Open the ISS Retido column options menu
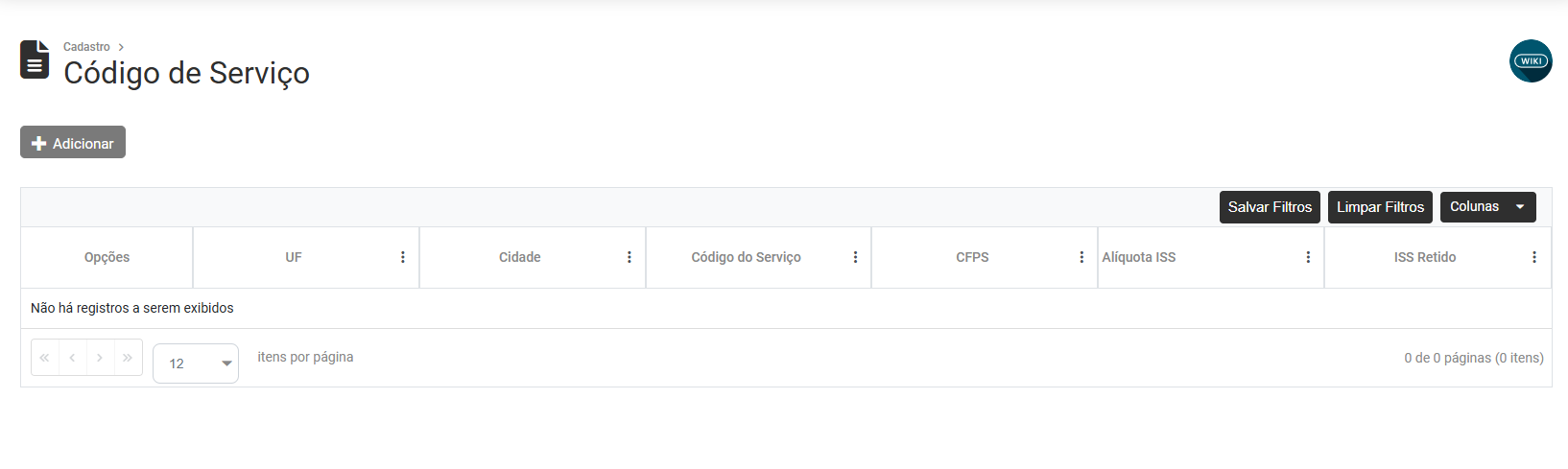This screenshot has height=469, width=1568. click(x=1534, y=257)
